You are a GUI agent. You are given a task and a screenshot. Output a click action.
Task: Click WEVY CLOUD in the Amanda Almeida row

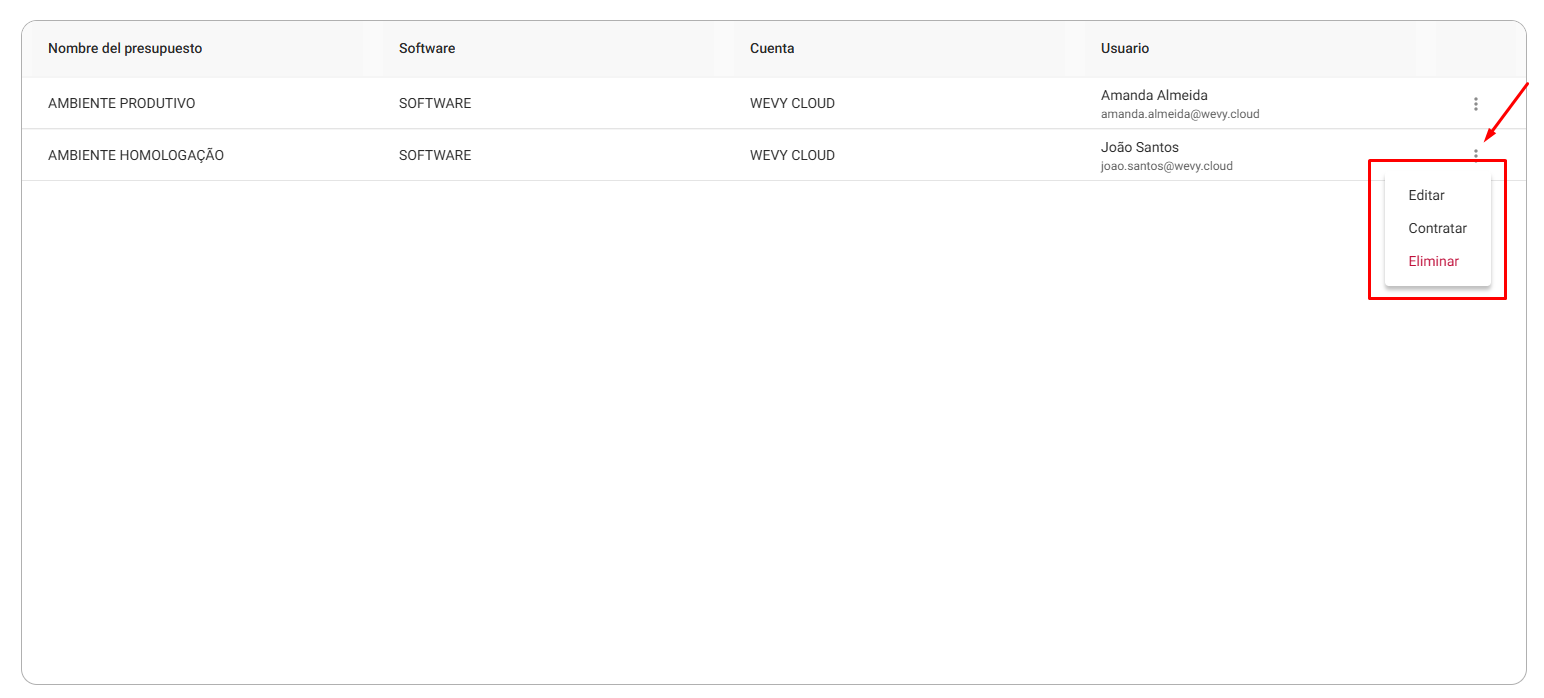pos(792,103)
